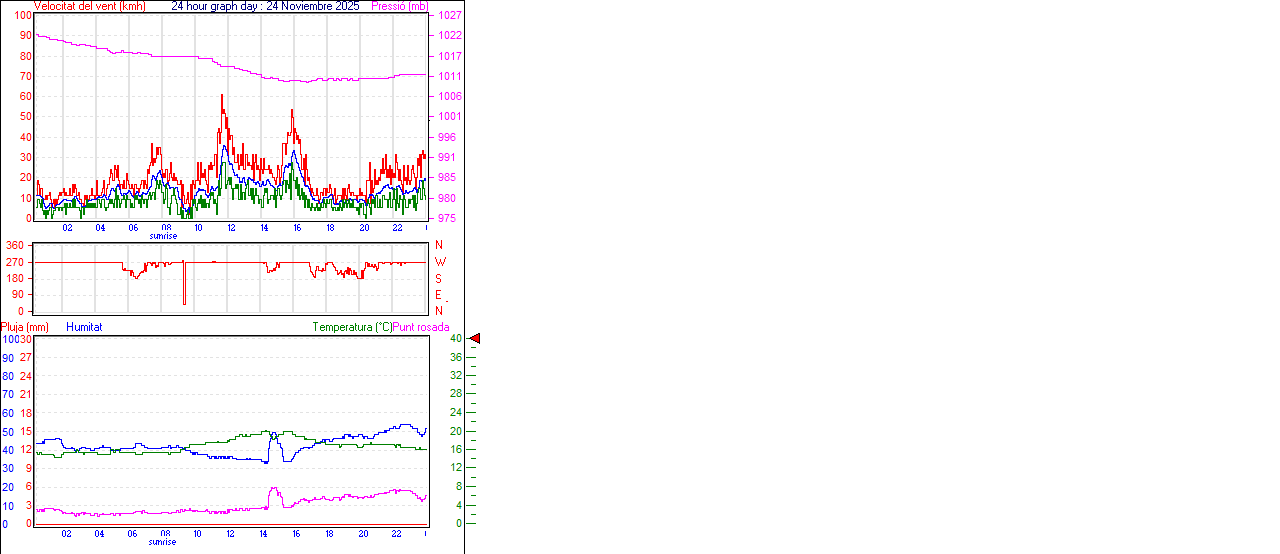
Task: Click the 'Pressió (mb)' legend label
Action: (x=398, y=6)
